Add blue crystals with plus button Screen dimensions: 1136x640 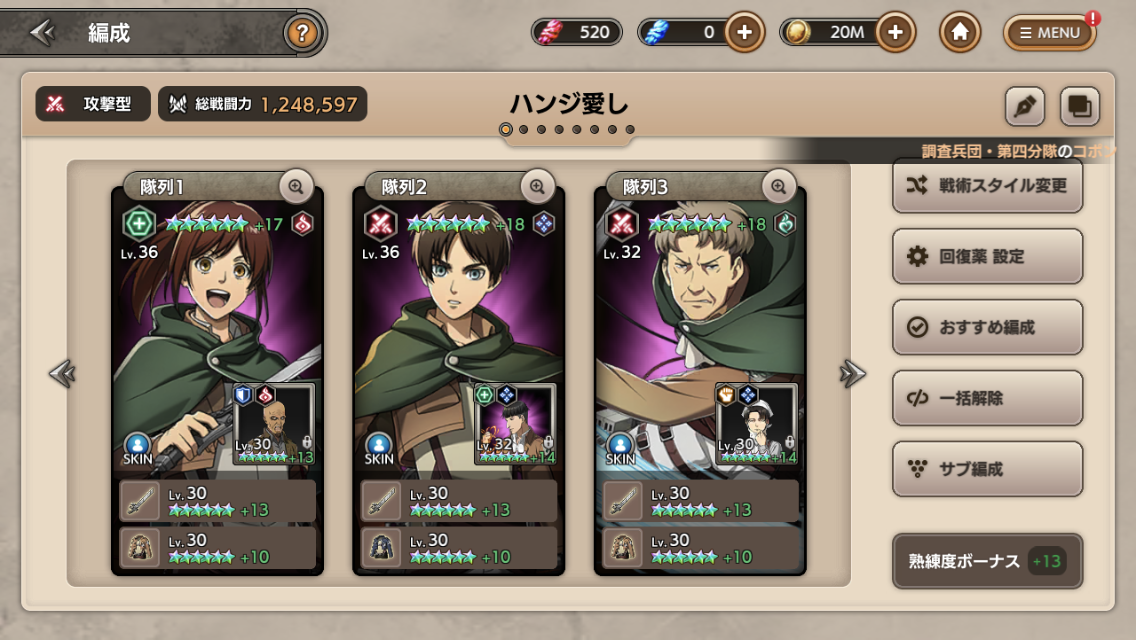tap(744, 32)
